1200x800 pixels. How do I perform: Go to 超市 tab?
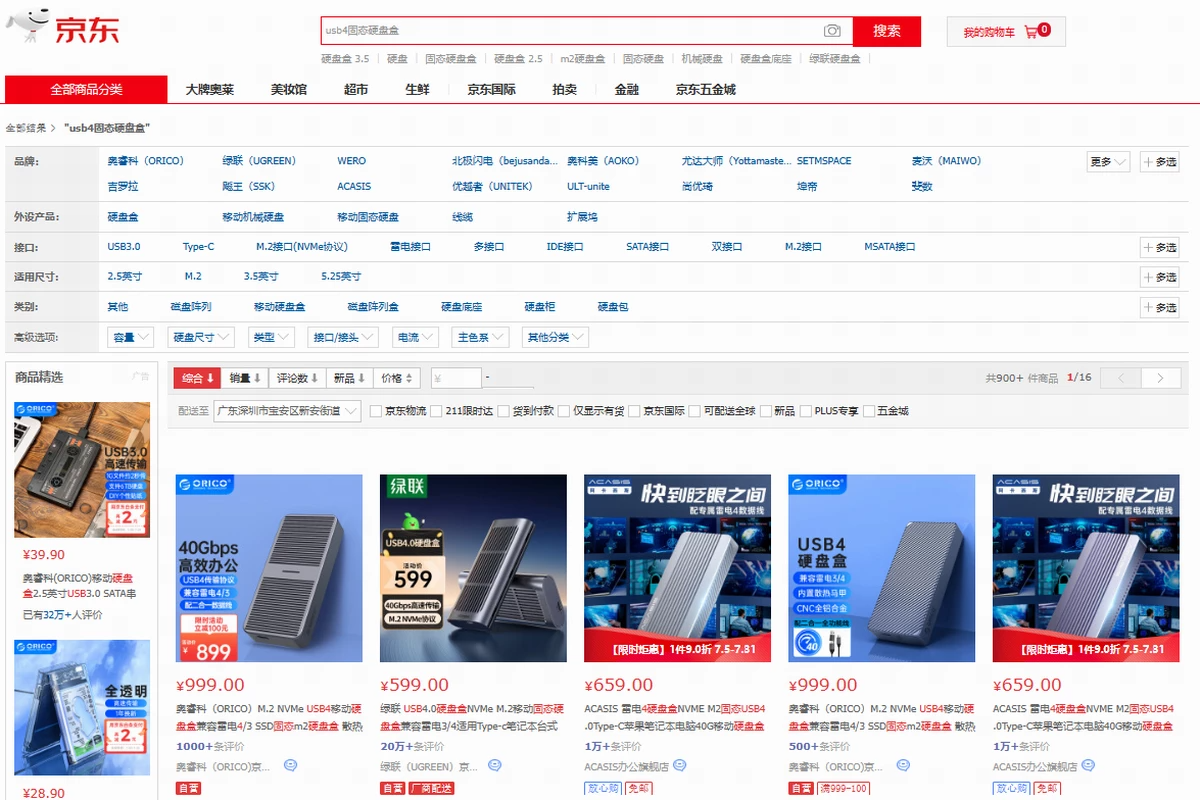click(x=356, y=89)
